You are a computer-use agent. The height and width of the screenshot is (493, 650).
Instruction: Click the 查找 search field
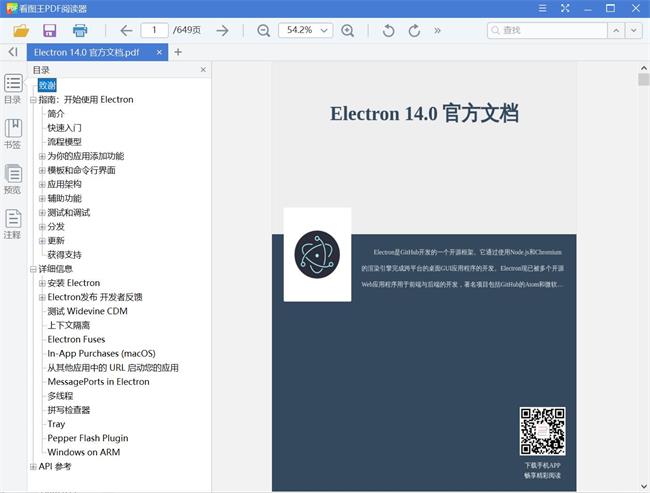tap(547, 30)
